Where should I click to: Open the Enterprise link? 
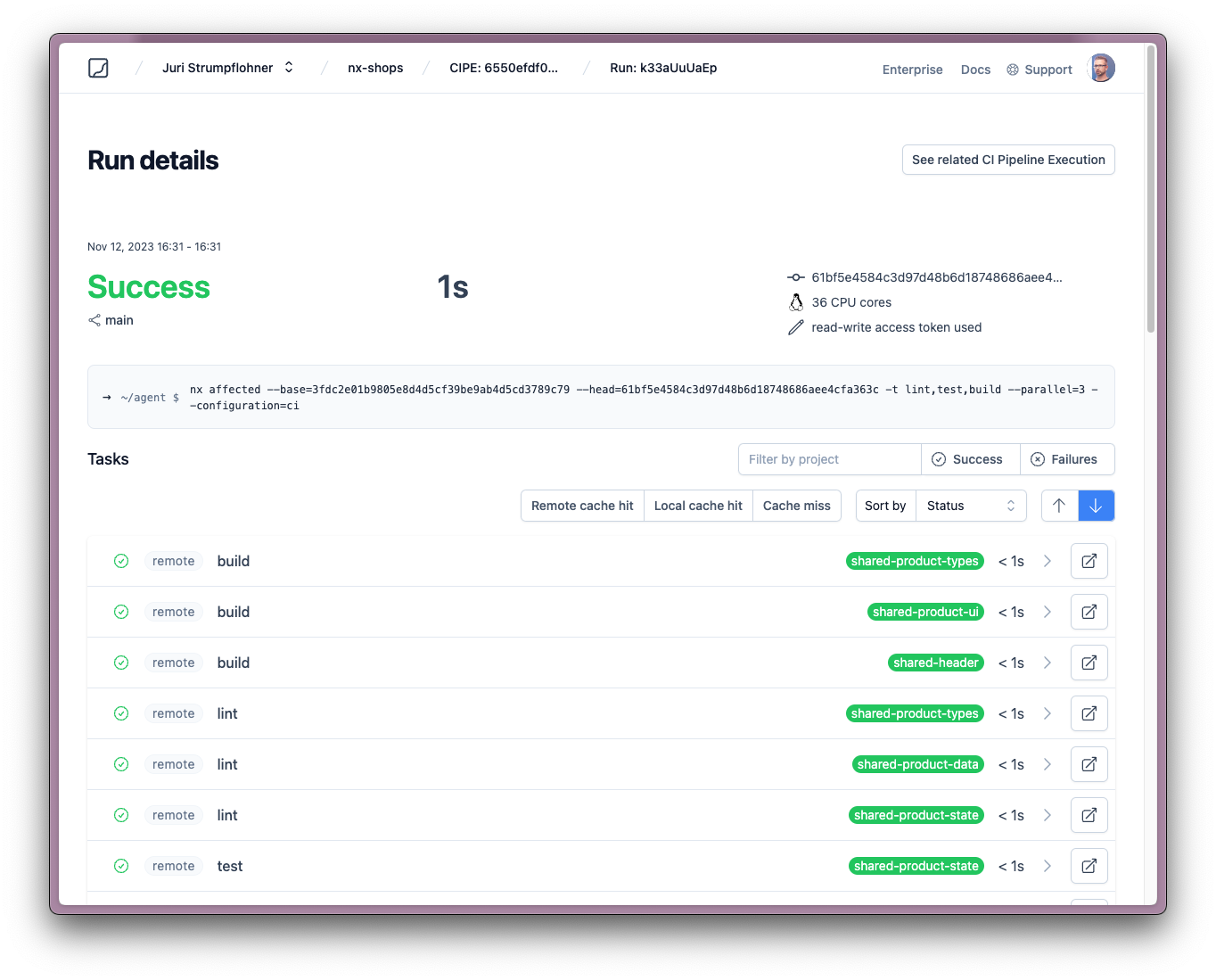click(x=912, y=70)
